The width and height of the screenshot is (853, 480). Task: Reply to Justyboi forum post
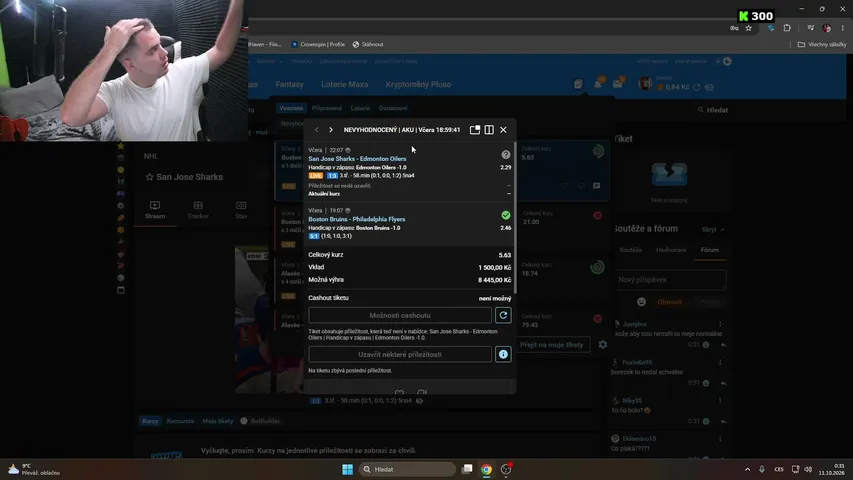point(723,344)
